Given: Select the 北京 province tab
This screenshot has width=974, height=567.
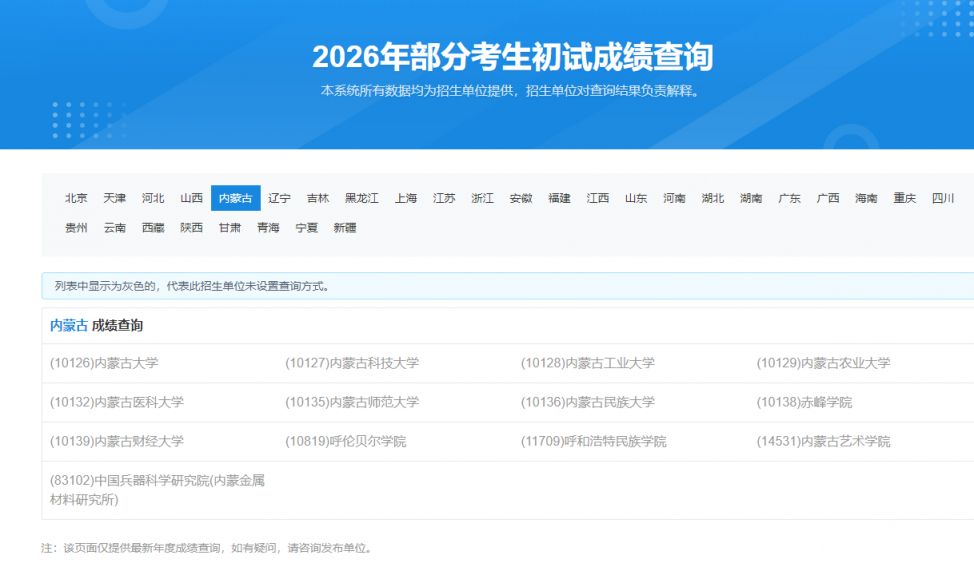Looking at the screenshot, I should tap(76, 198).
